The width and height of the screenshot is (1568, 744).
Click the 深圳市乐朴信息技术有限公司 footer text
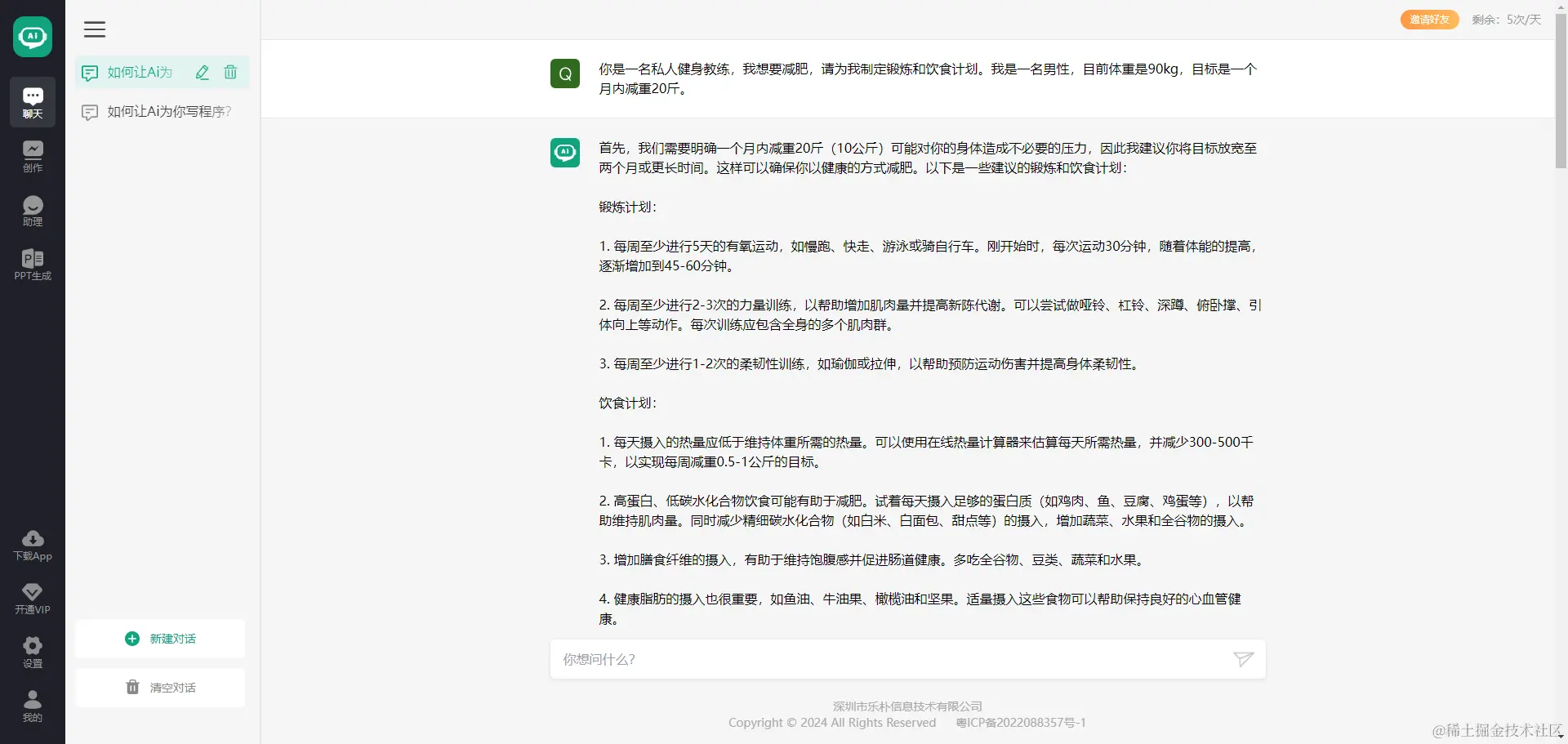[x=907, y=706]
